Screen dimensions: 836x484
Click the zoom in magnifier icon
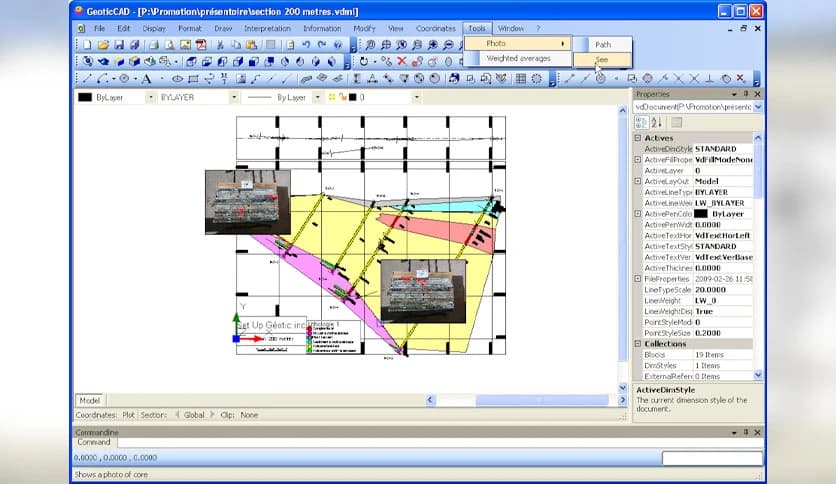coord(433,45)
